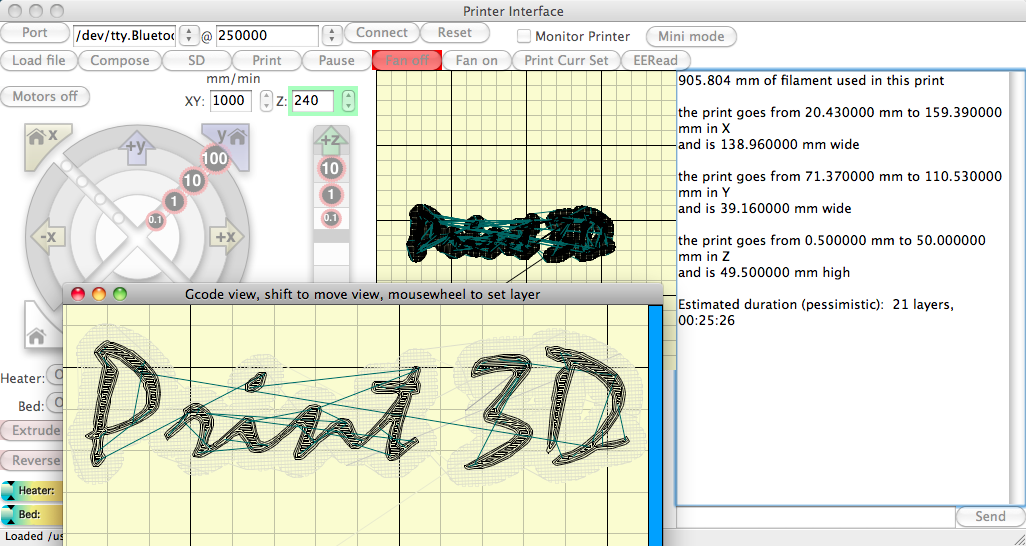Click the blue layer slider in Gcode view
Screen dimensions: 1026x546
(x=655, y=420)
